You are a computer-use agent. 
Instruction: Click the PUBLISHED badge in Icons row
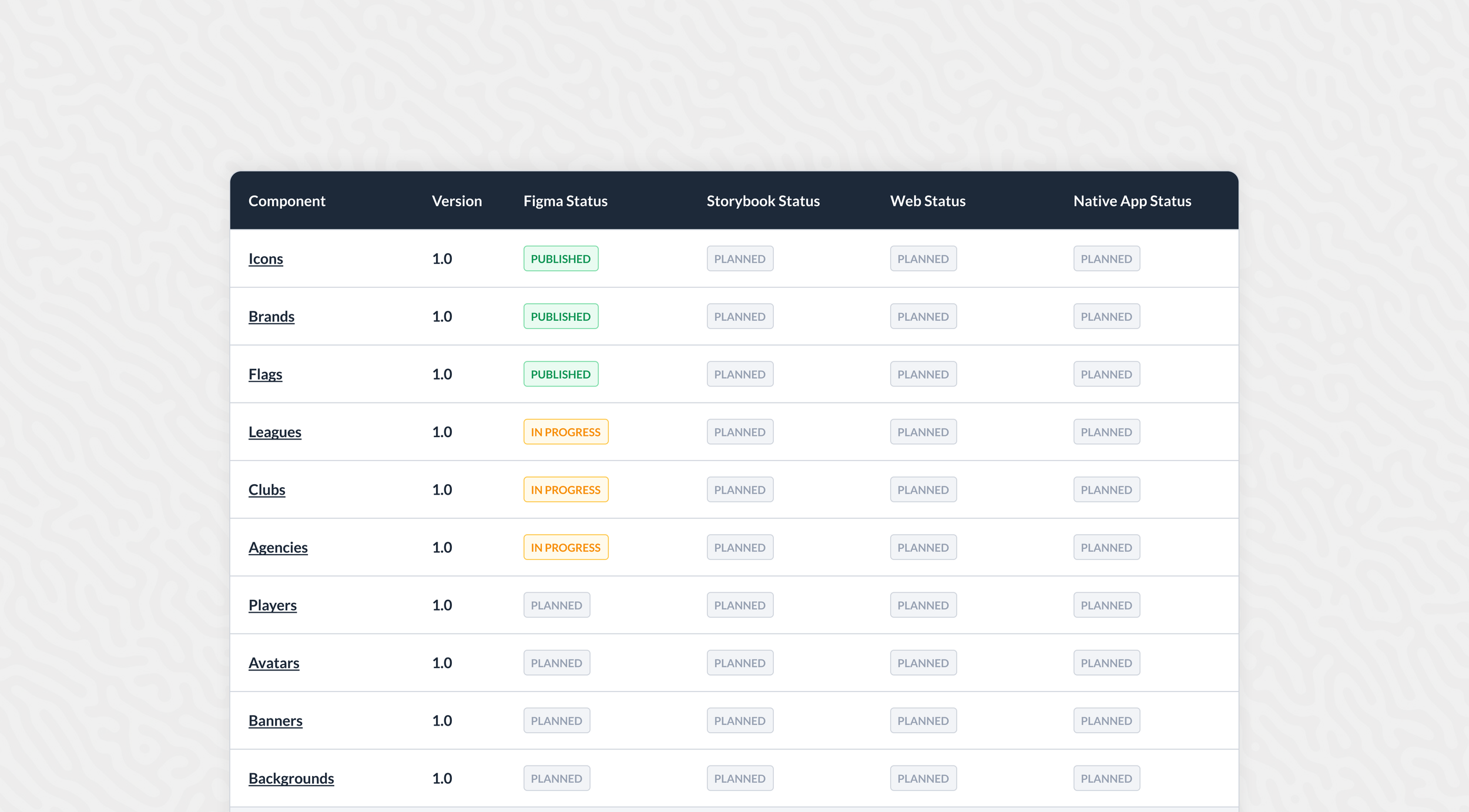coord(561,259)
